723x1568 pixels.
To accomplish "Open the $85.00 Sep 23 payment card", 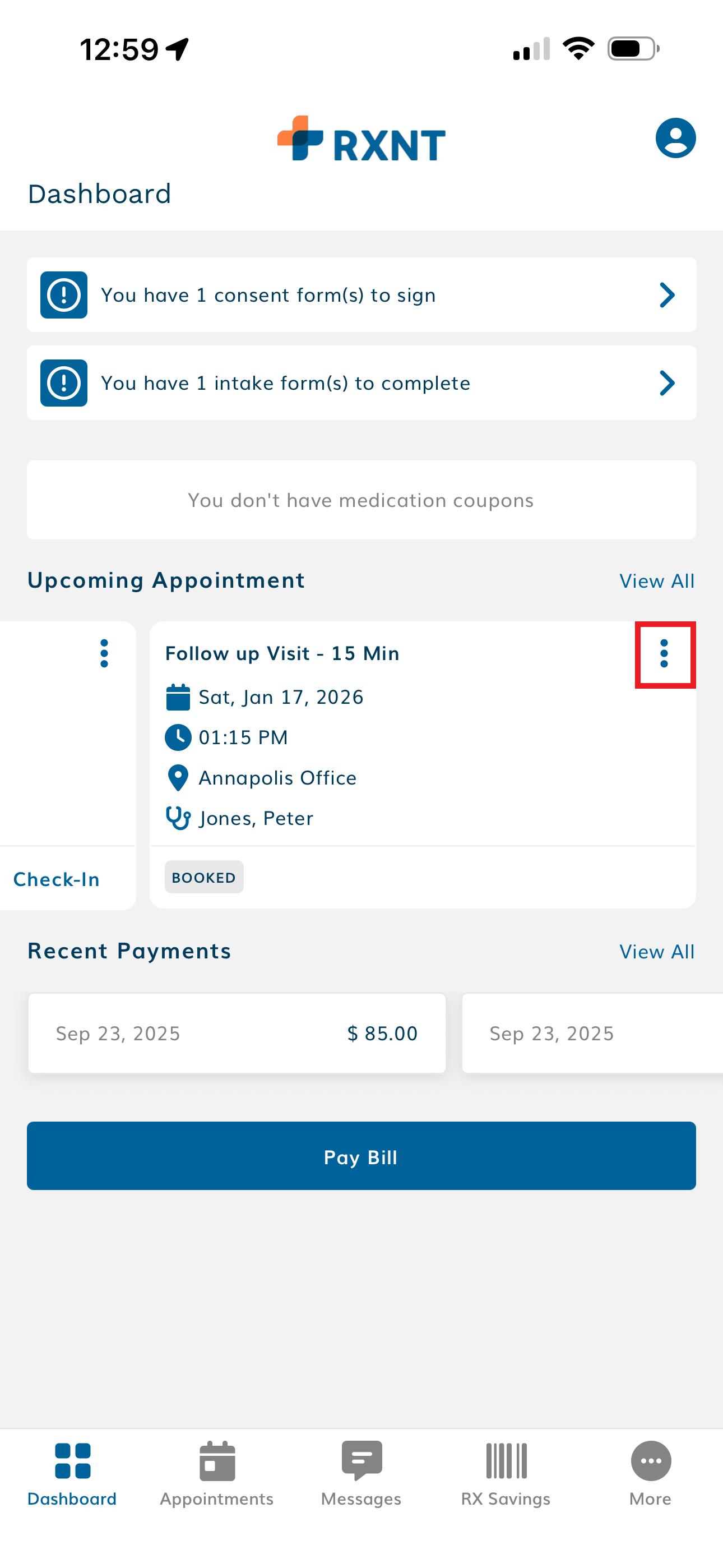I will point(237,1033).
